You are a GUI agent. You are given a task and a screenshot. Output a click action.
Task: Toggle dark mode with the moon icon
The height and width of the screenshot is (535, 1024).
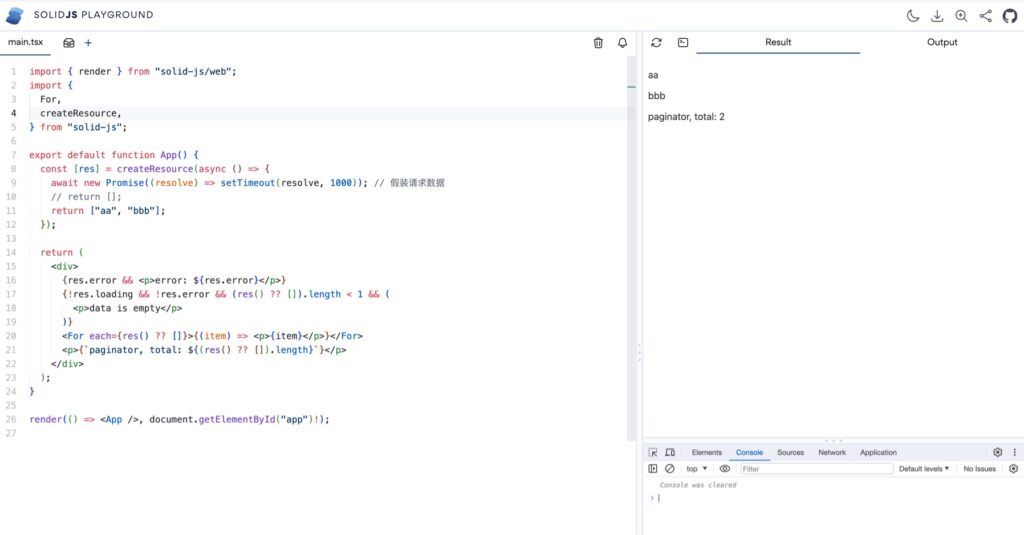coord(912,16)
